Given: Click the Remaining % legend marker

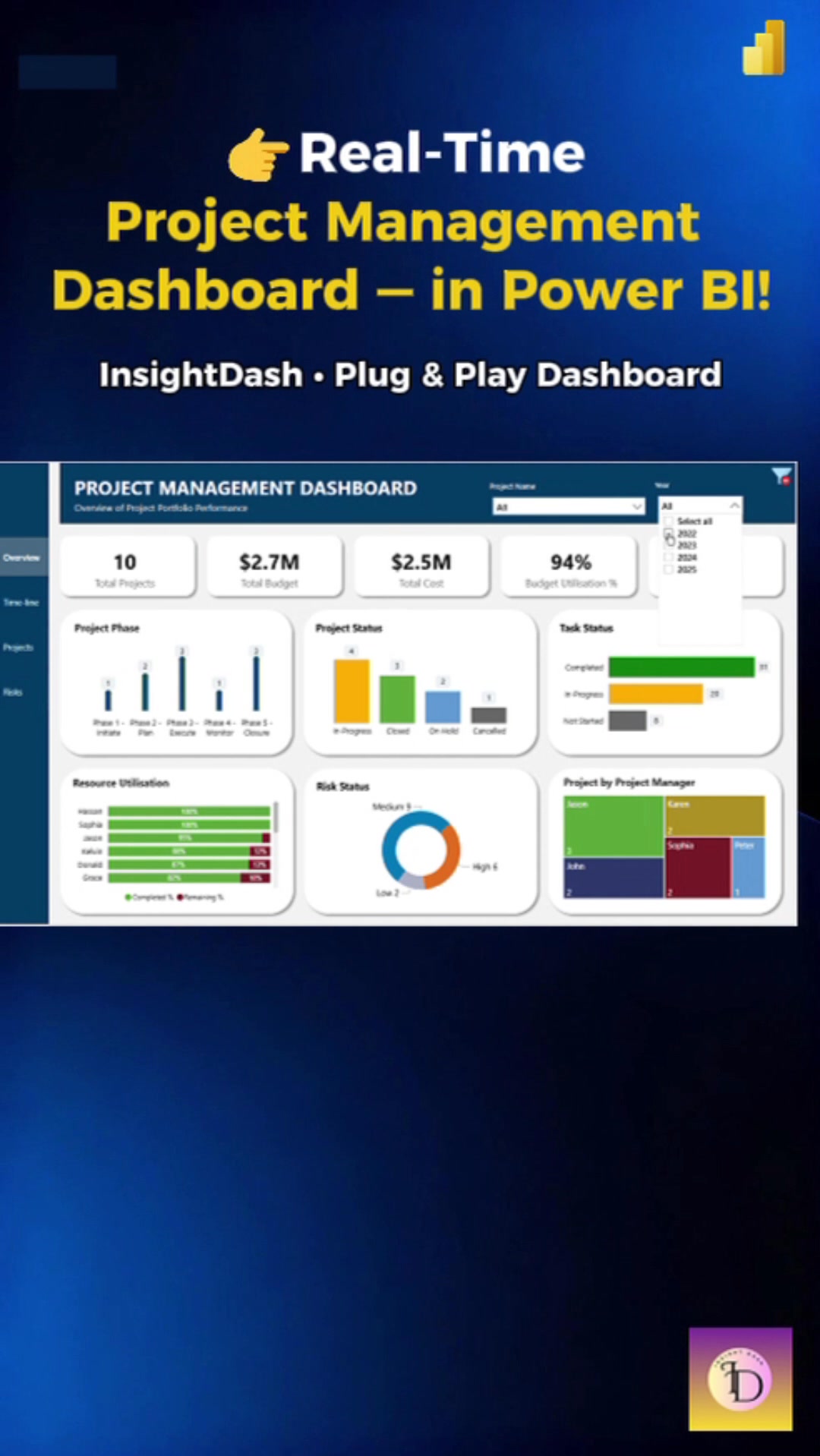Looking at the screenshot, I should 180,897.
